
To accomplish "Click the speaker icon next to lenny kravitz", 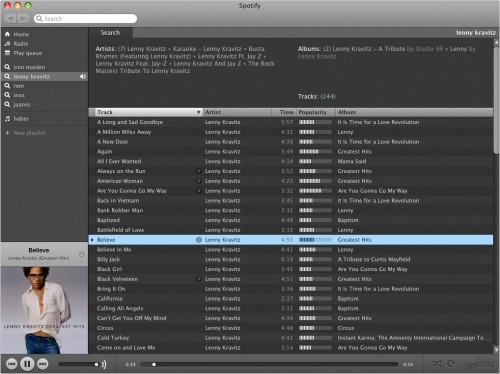I will (83, 76).
